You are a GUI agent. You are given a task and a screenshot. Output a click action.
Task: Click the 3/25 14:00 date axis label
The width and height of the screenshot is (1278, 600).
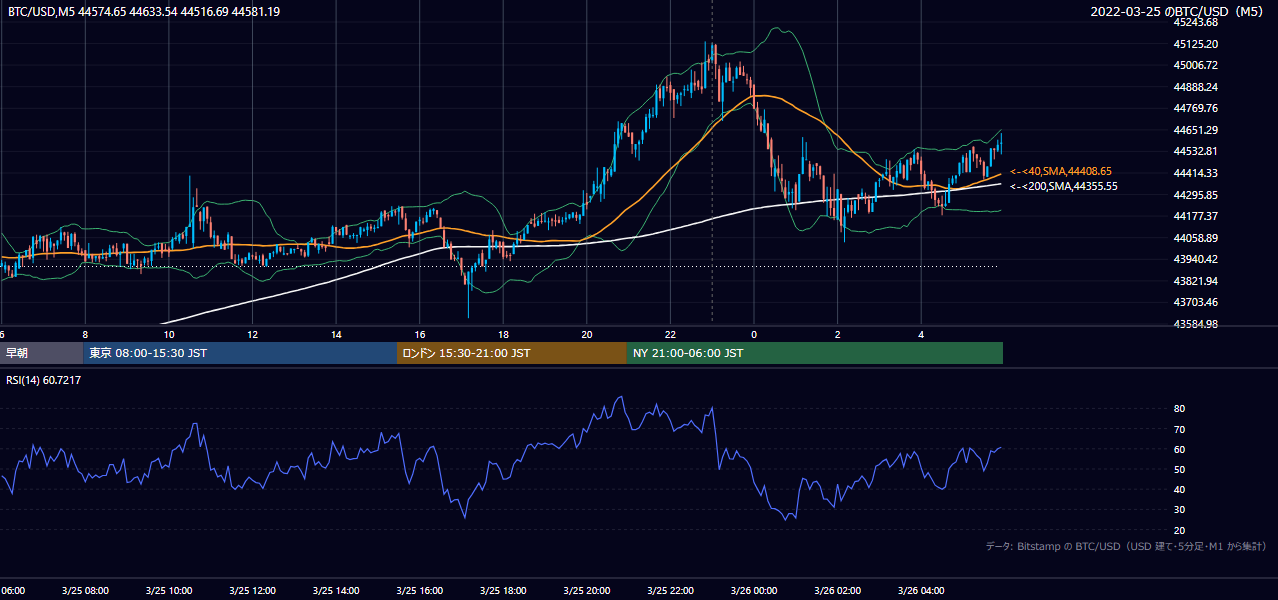point(336,591)
